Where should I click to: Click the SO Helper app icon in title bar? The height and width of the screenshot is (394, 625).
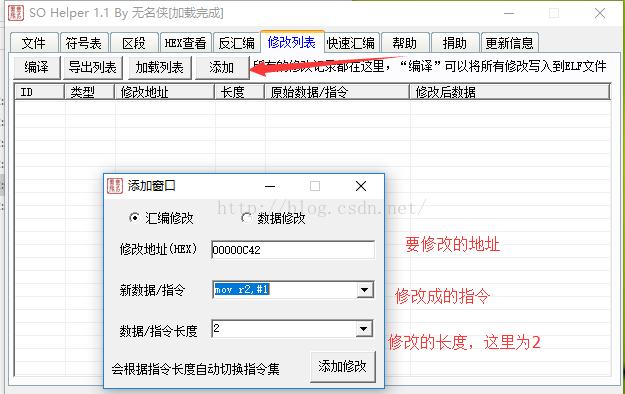point(16,13)
